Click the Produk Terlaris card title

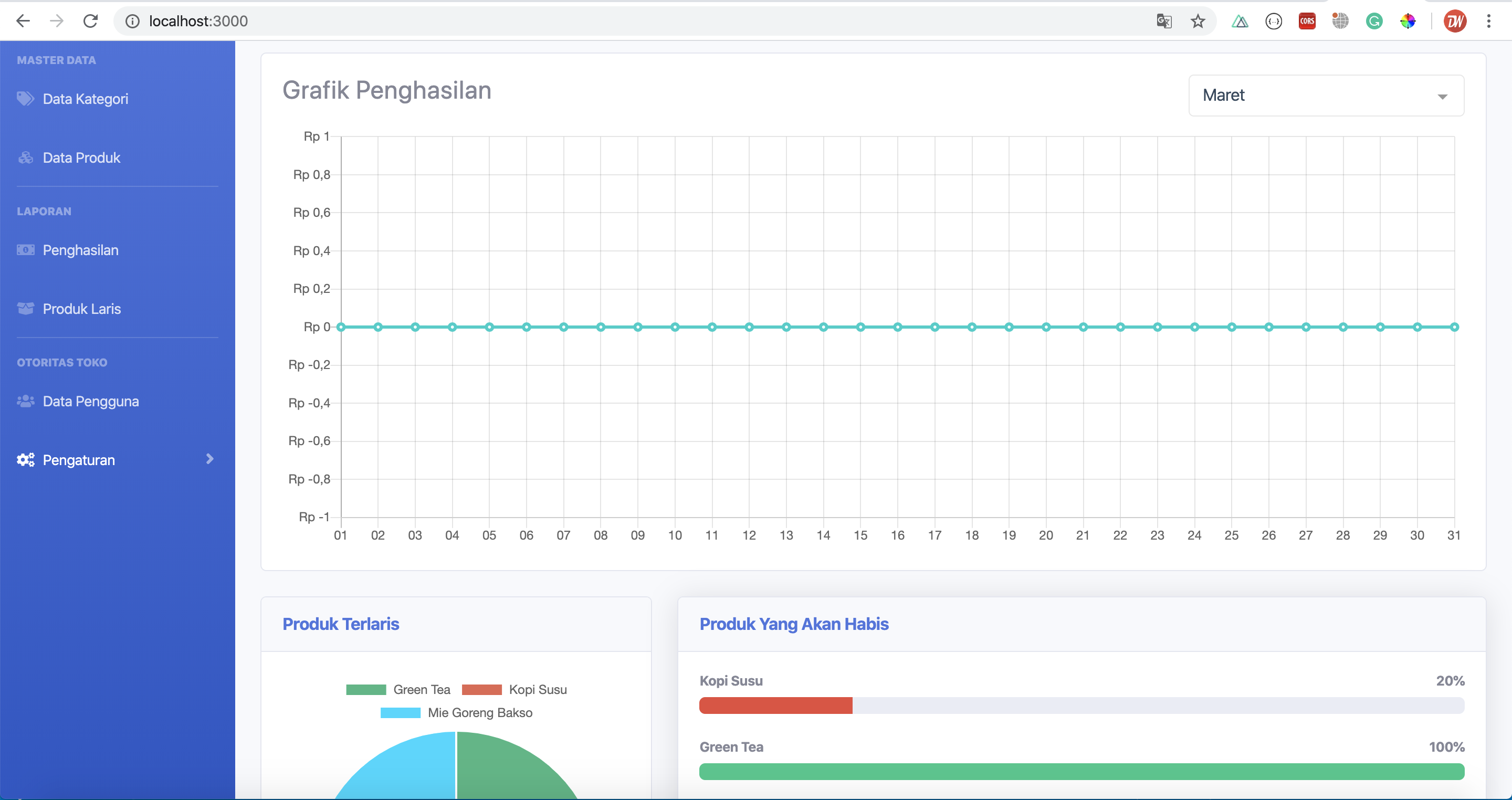(x=340, y=624)
